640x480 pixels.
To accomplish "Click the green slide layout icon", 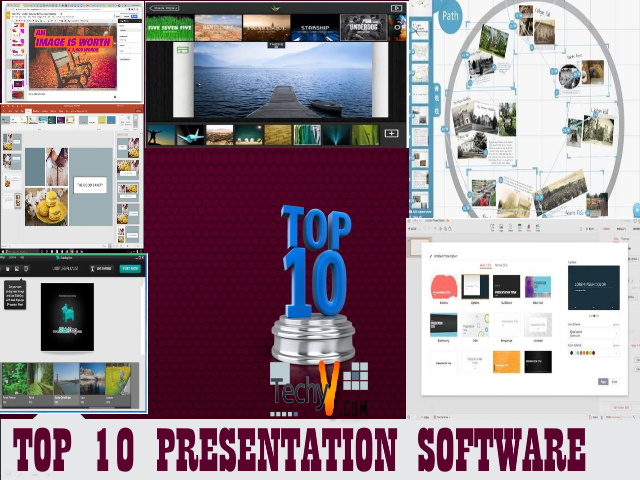I will [183, 49].
